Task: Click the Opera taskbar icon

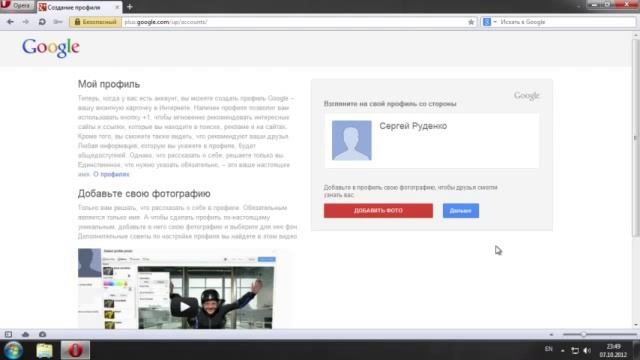Action: (75, 350)
